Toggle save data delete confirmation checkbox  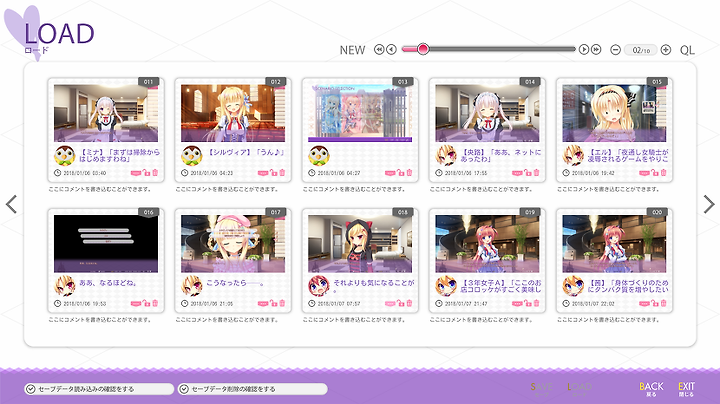coord(184,389)
